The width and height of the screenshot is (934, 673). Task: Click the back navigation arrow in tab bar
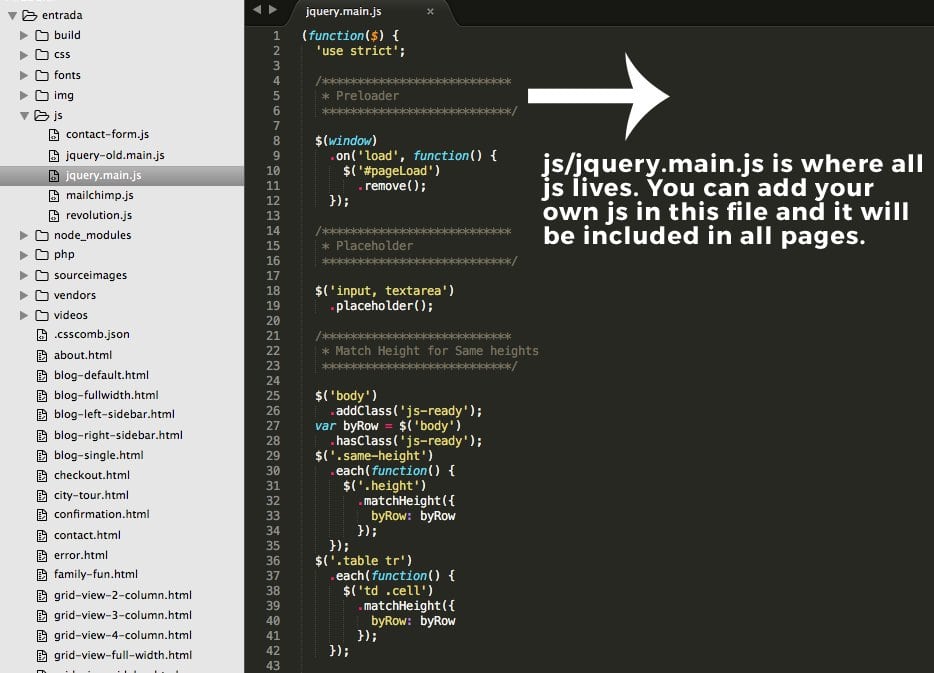tap(257, 10)
